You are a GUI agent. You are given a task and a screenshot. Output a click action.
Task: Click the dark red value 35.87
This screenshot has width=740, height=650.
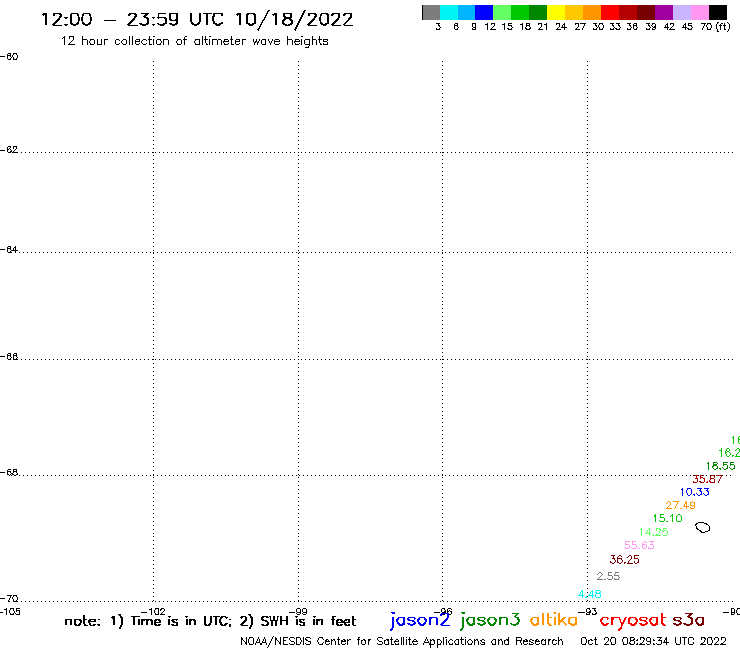(x=707, y=479)
